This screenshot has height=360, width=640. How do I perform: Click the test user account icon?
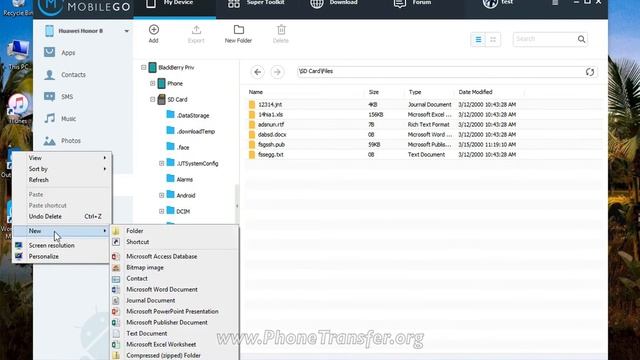pyautogui.click(x=489, y=3)
